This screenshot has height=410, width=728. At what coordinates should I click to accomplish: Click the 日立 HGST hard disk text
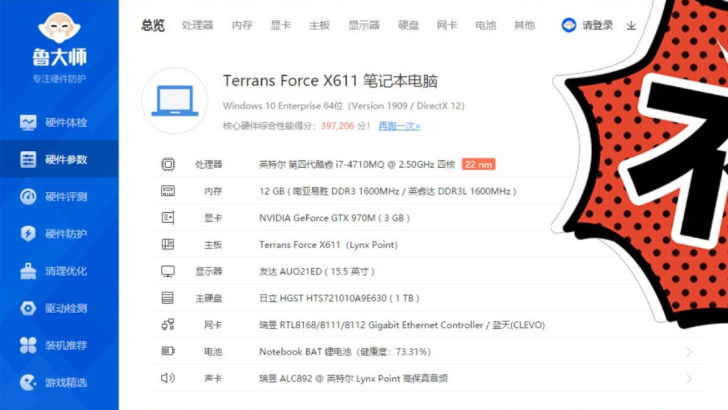tap(339, 298)
